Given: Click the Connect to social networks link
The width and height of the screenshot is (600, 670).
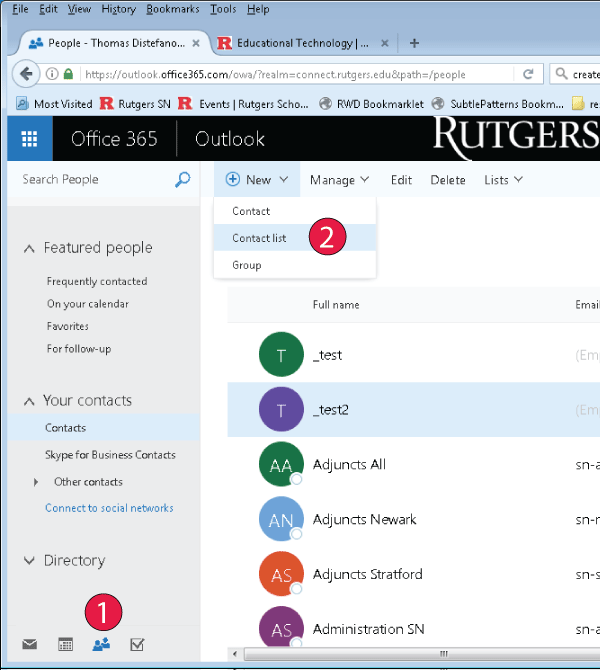Looking at the screenshot, I should (109, 508).
